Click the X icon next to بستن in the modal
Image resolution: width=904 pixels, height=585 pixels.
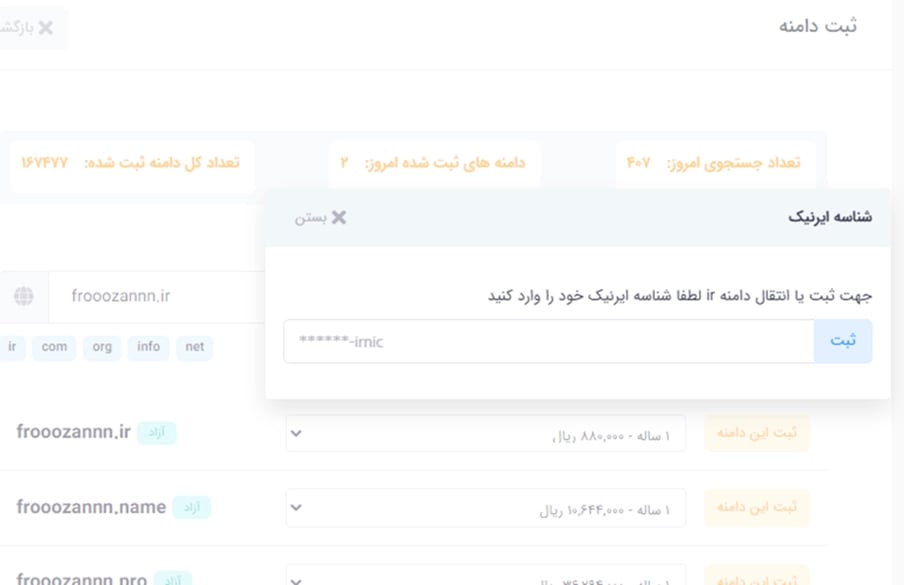[x=341, y=216]
